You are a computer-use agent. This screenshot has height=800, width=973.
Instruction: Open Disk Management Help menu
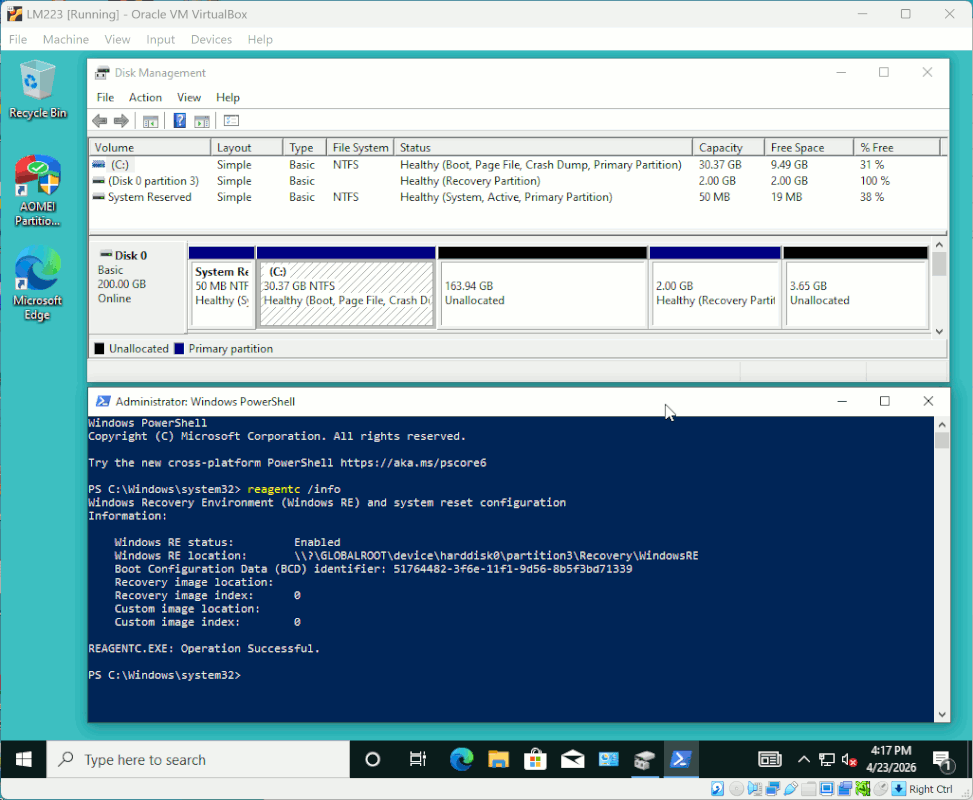coord(228,97)
